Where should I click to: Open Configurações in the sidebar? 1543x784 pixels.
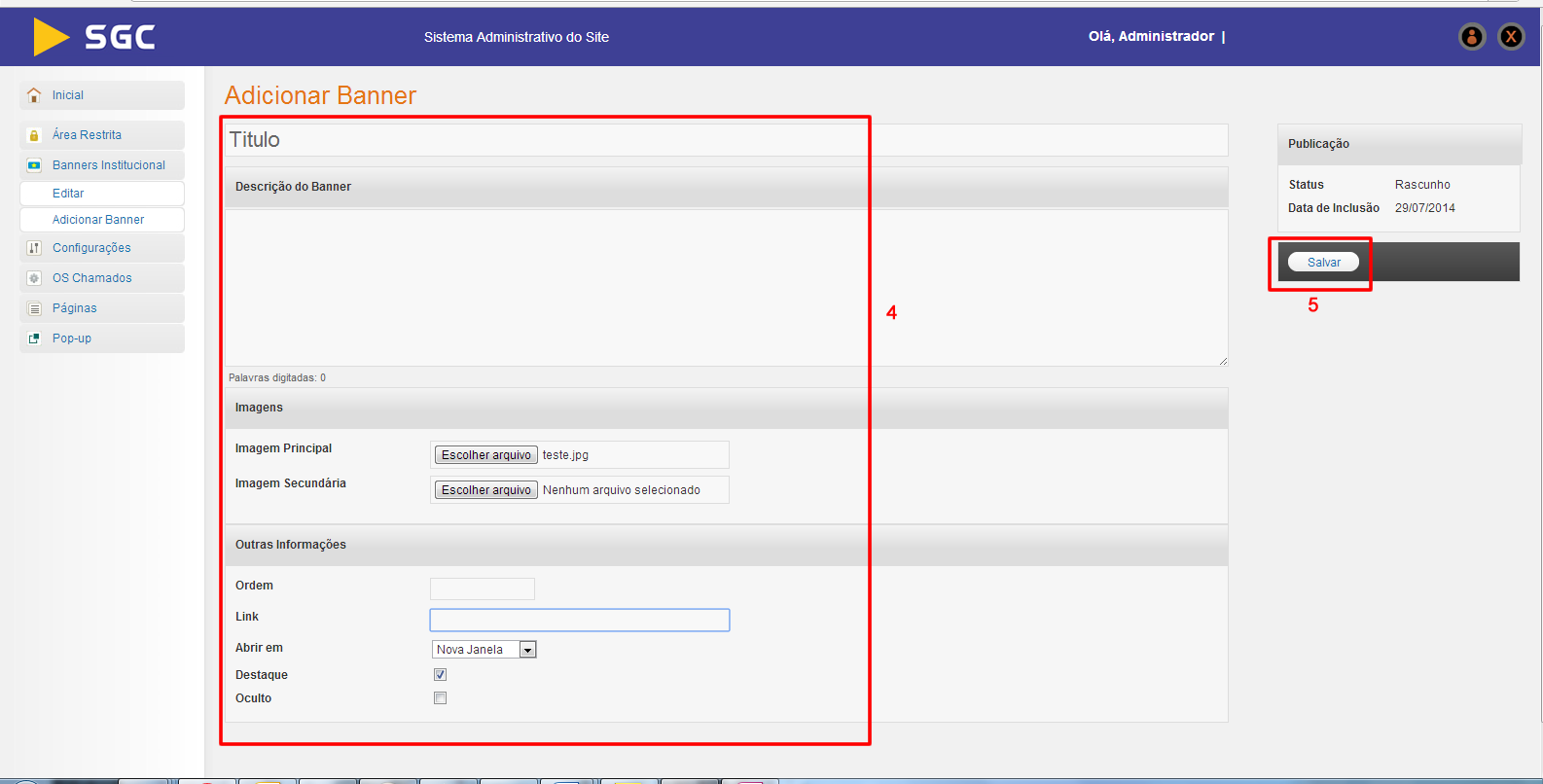102,248
